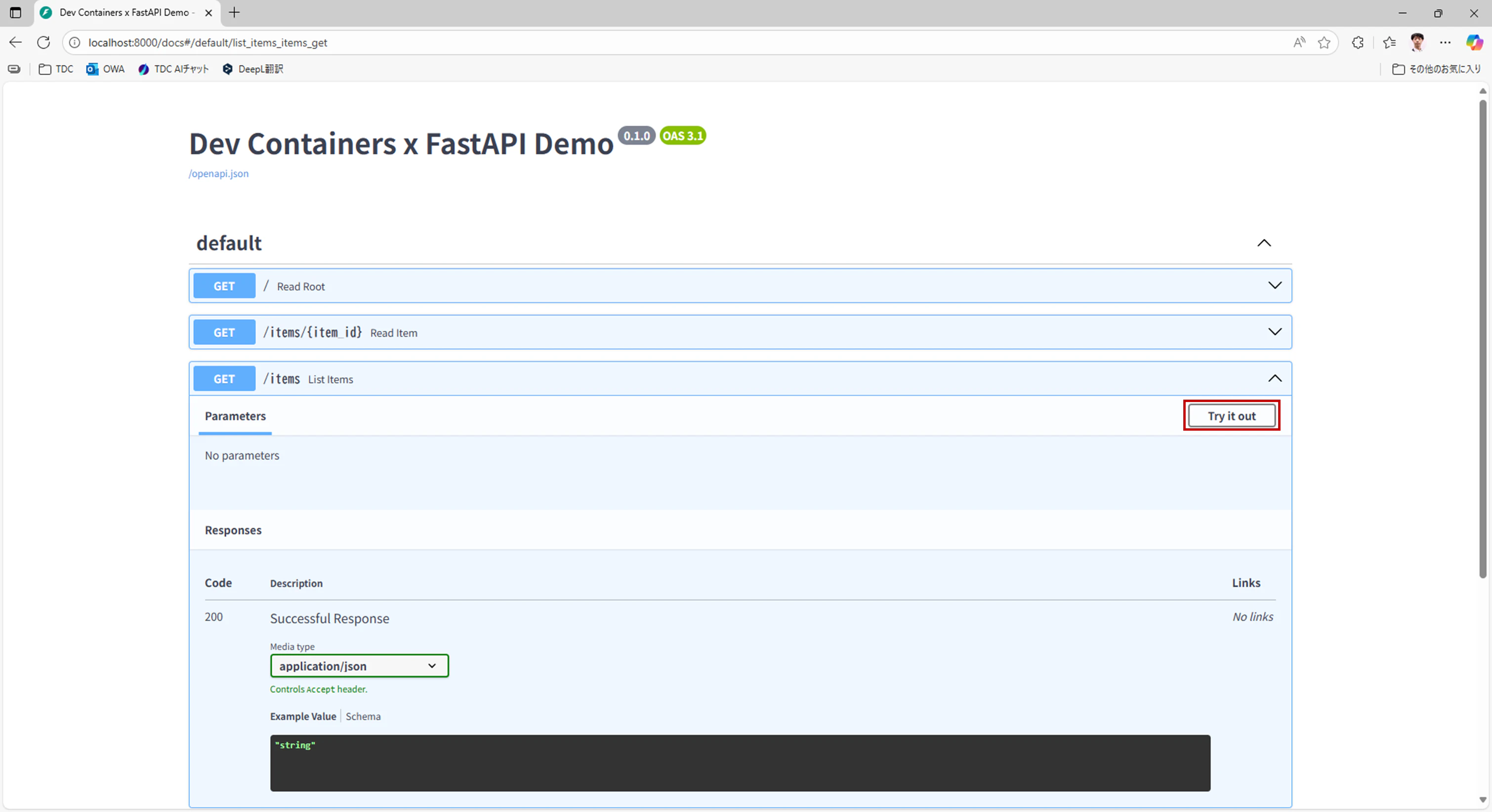Click the scroll down arrow

click(1483, 799)
